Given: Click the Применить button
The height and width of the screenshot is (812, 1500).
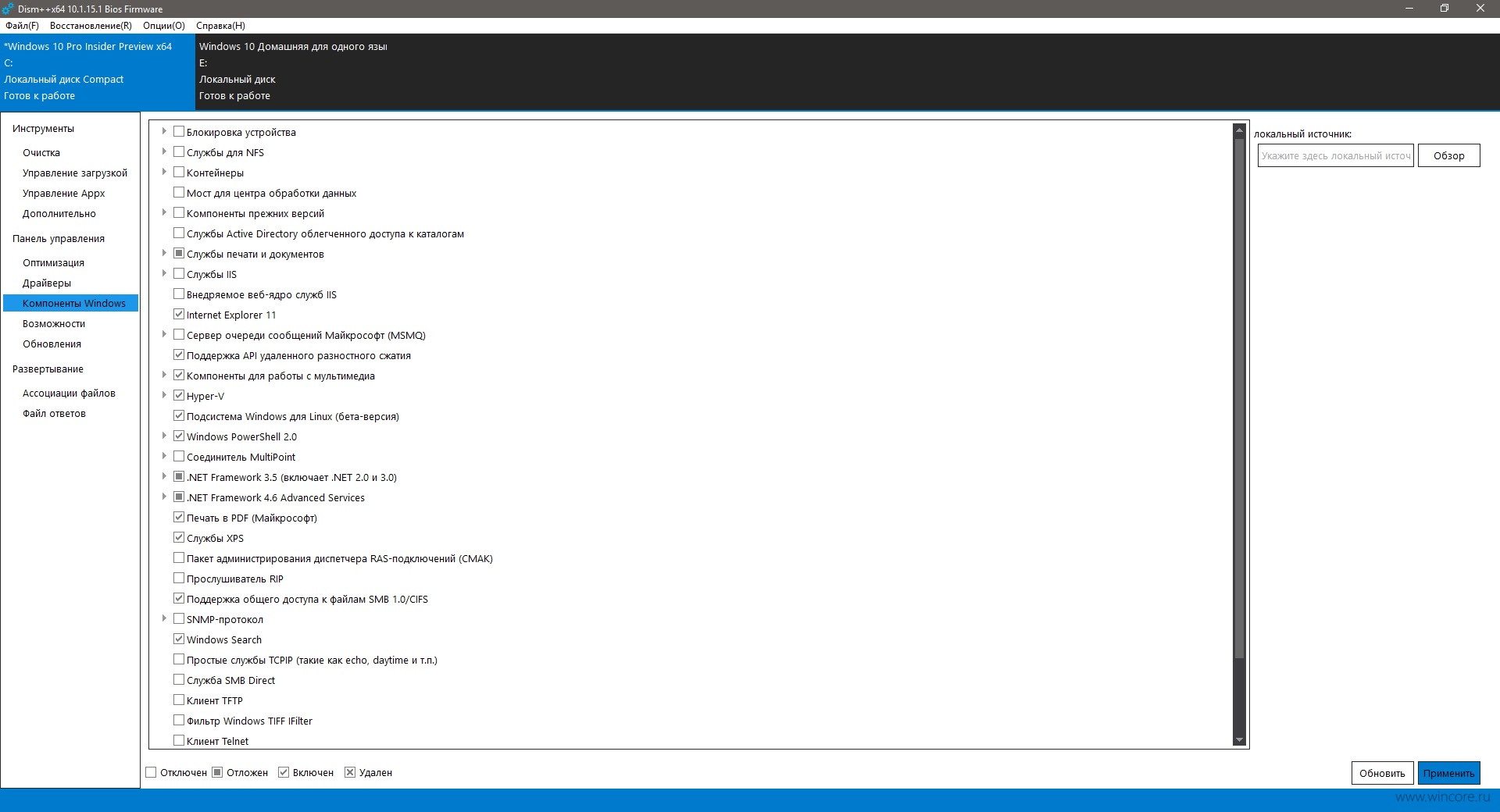Looking at the screenshot, I should click(x=1448, y=773).
